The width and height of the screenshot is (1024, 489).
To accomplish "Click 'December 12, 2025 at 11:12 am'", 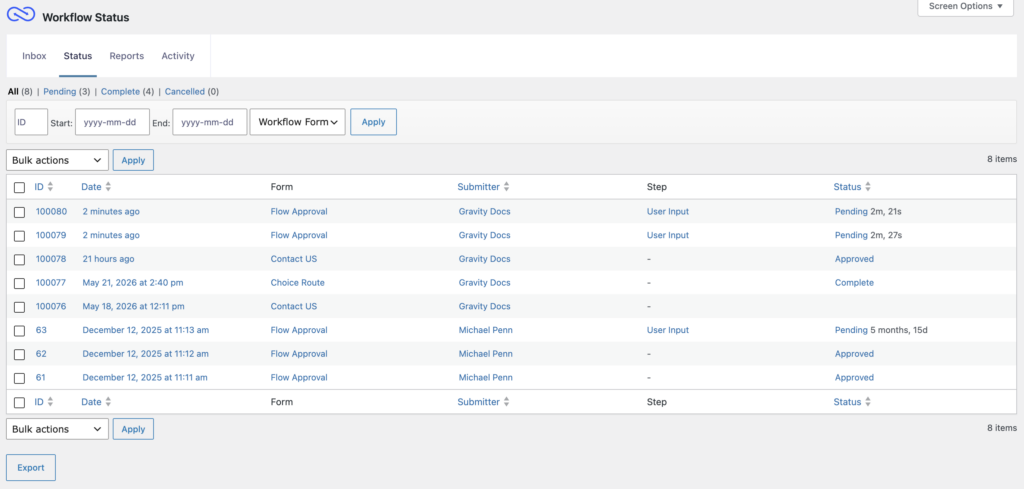I will pyautogui.click(x=146, y=354).
